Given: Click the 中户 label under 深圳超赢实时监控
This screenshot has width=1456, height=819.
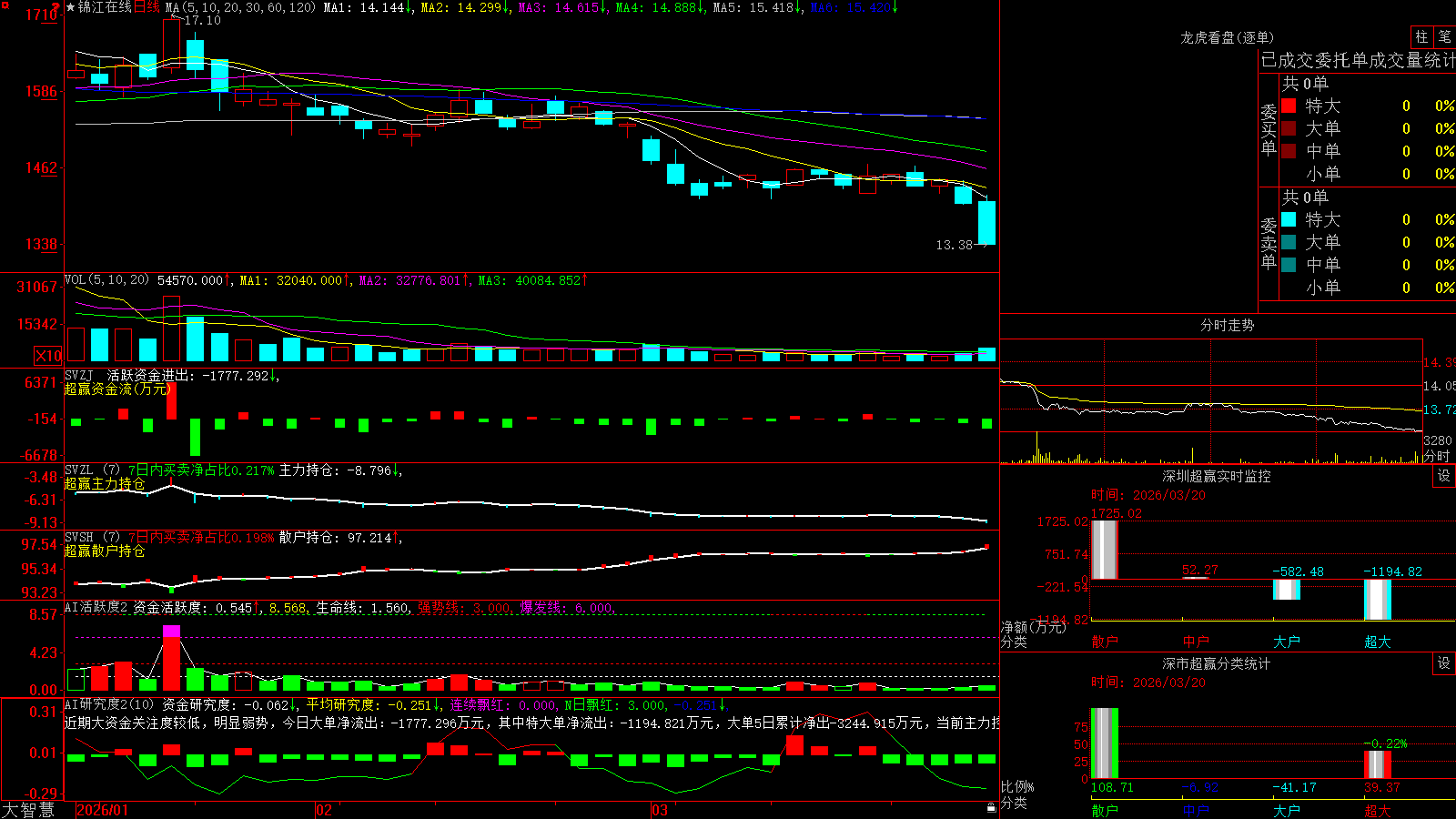Looking at the screenshot, I should [1195, 642].
